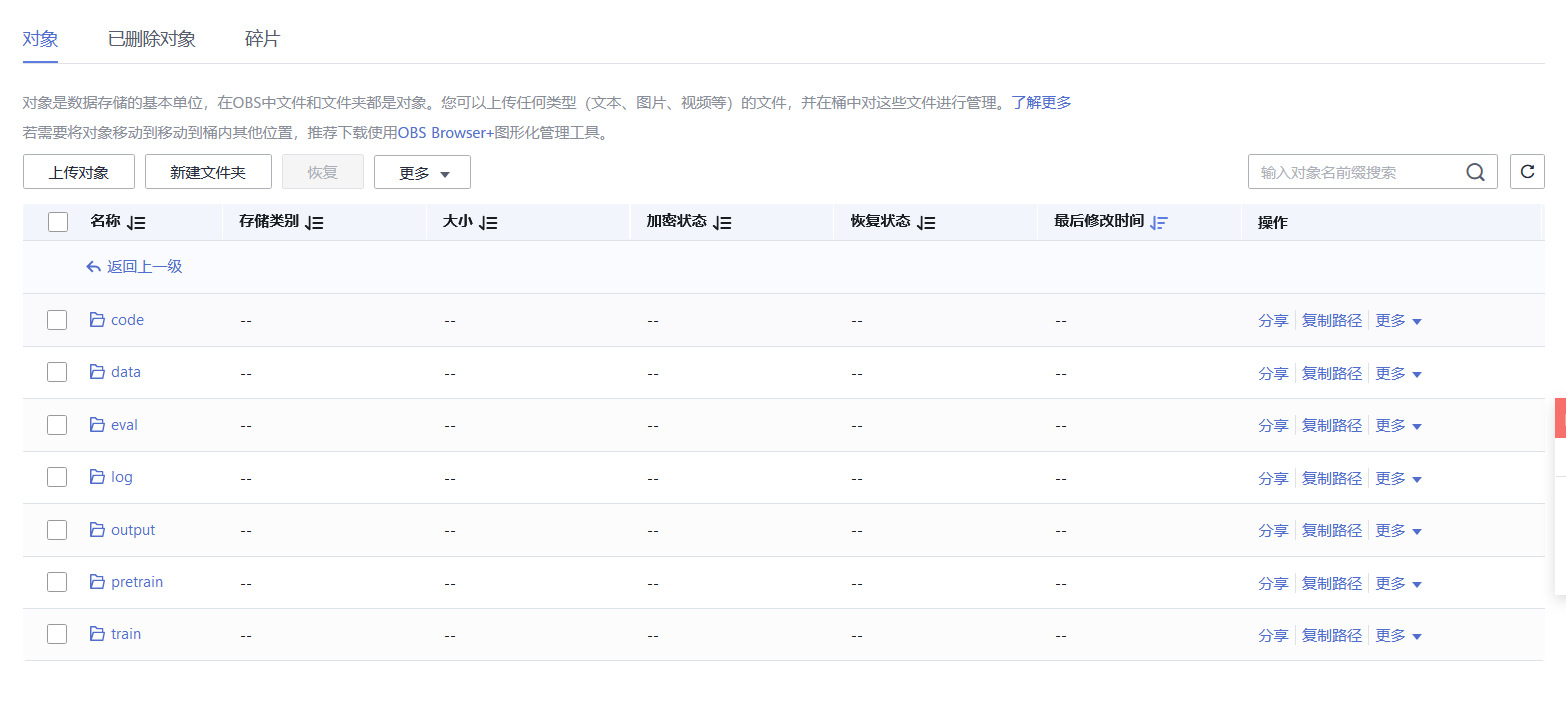Click the data folder icon

(97, 372)
